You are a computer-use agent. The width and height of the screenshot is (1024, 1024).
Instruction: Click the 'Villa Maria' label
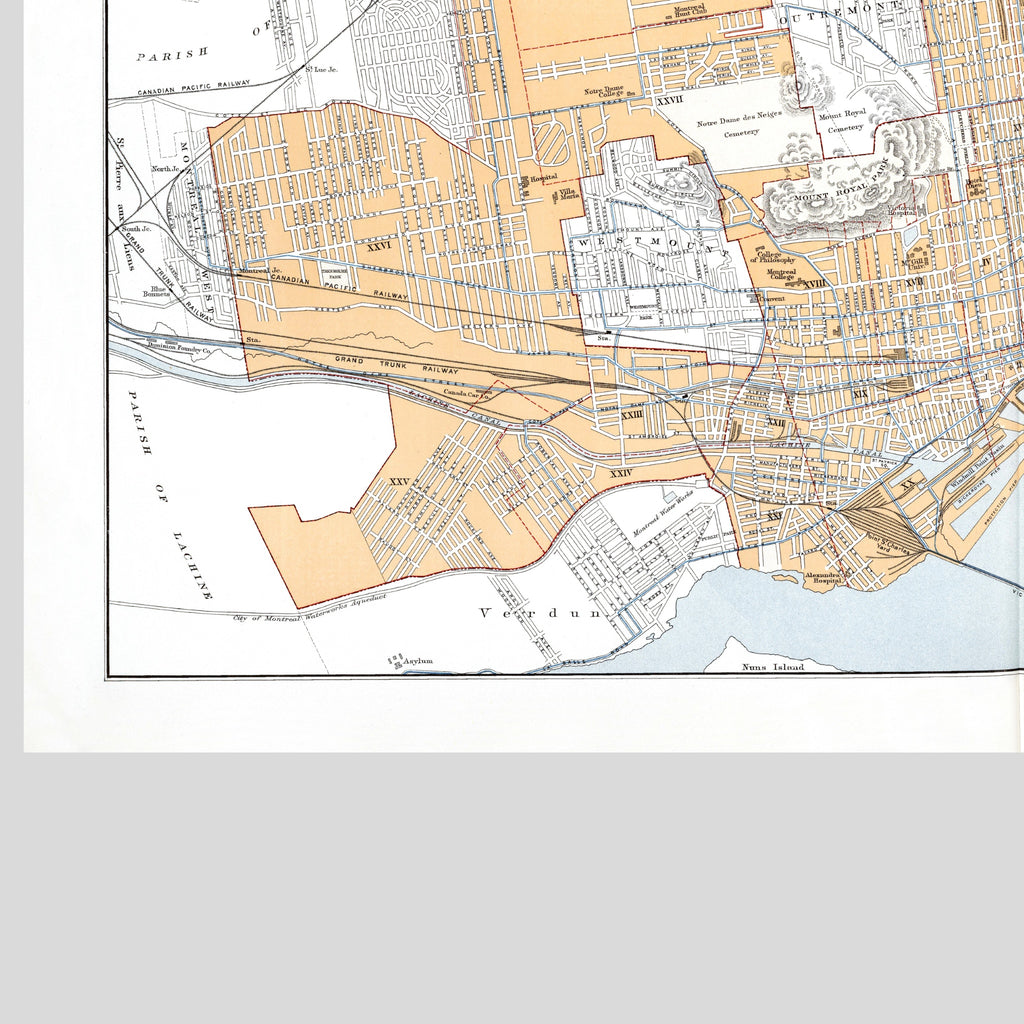tap(570, 194)
